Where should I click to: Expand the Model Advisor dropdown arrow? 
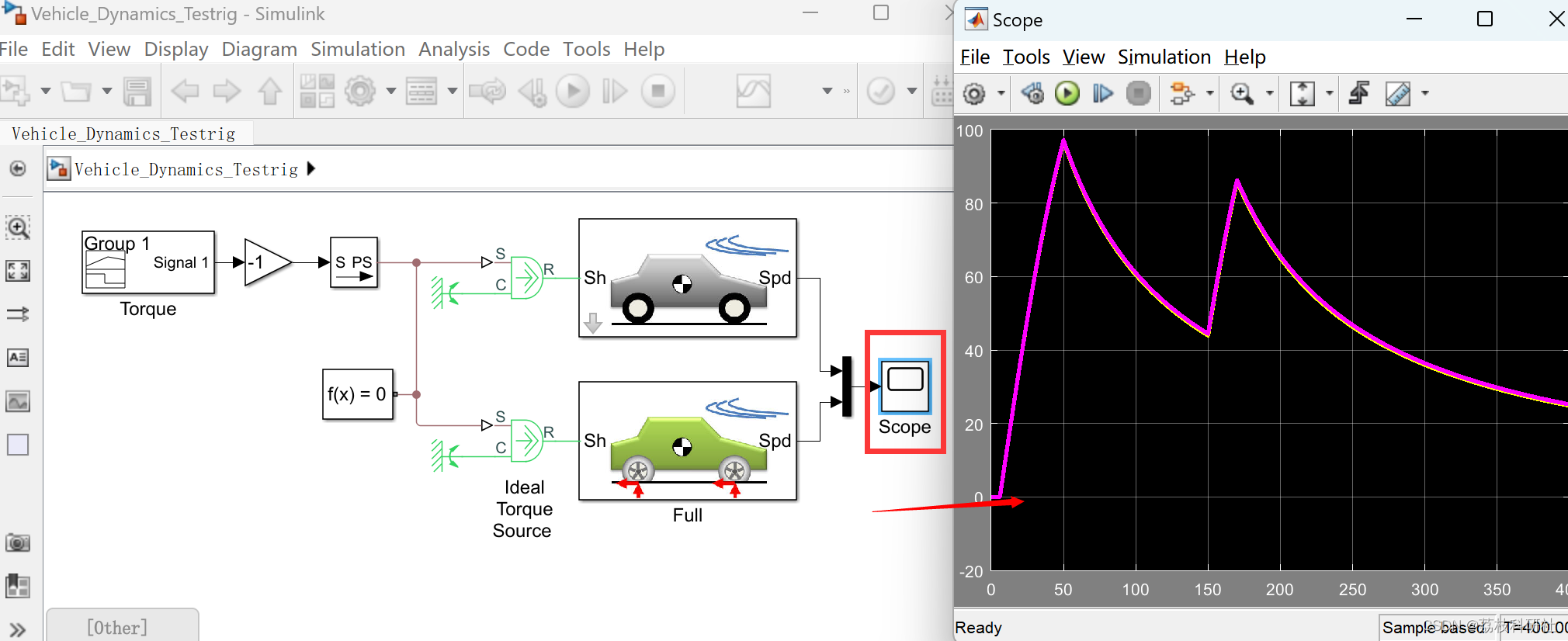coord(912,91)
